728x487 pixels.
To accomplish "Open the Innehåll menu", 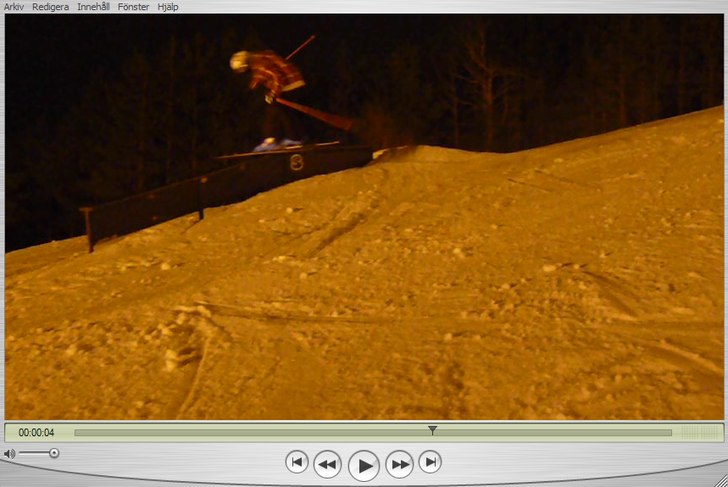I will (94, 6).
